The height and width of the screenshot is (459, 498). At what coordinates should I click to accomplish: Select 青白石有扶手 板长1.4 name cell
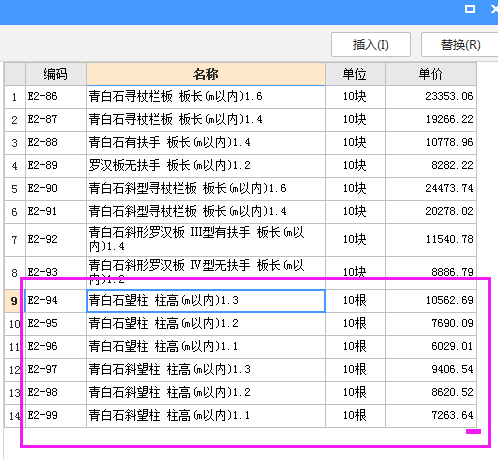206,143
